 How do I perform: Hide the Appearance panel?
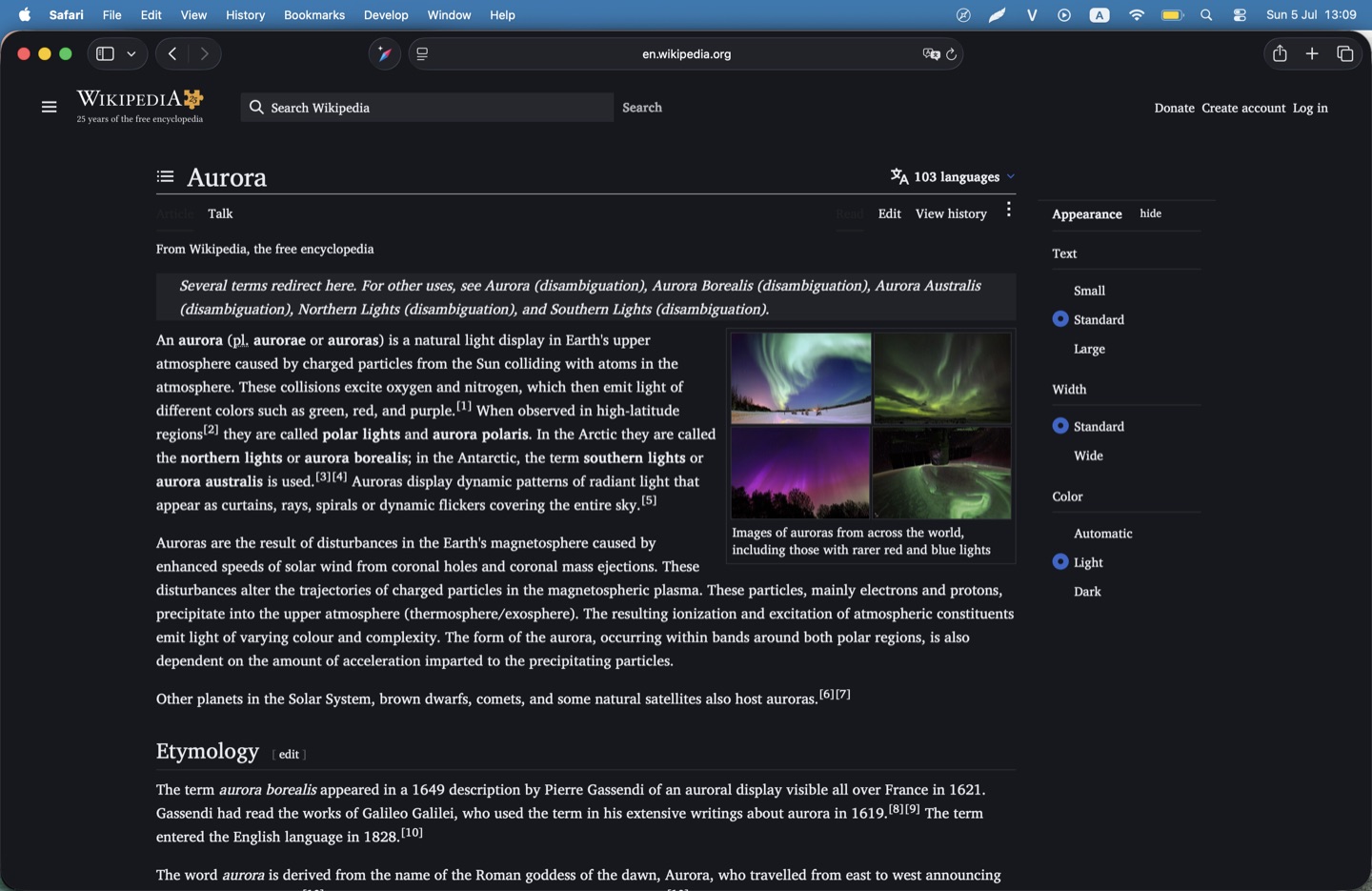tap(1150, 213)
